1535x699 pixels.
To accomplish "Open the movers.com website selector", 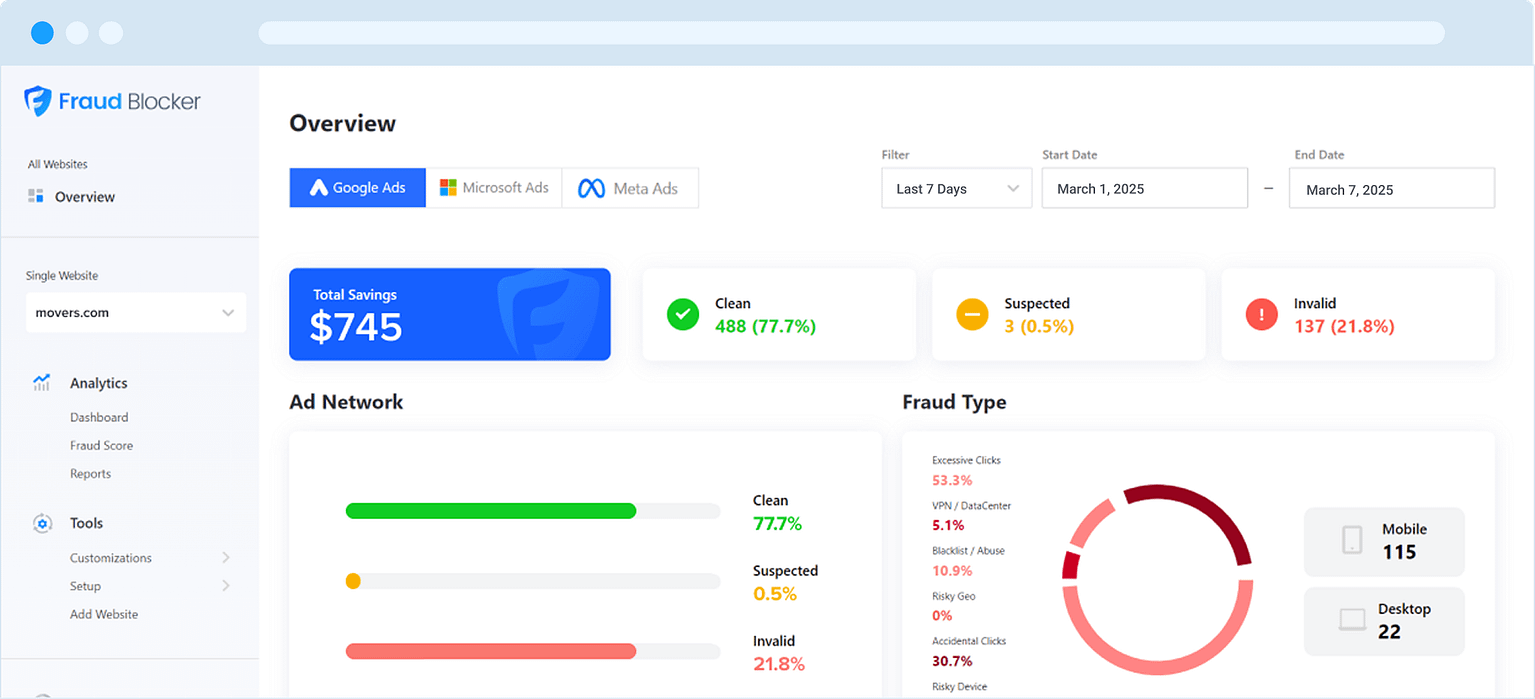I will pyautogui.click(x=135, y=312).
